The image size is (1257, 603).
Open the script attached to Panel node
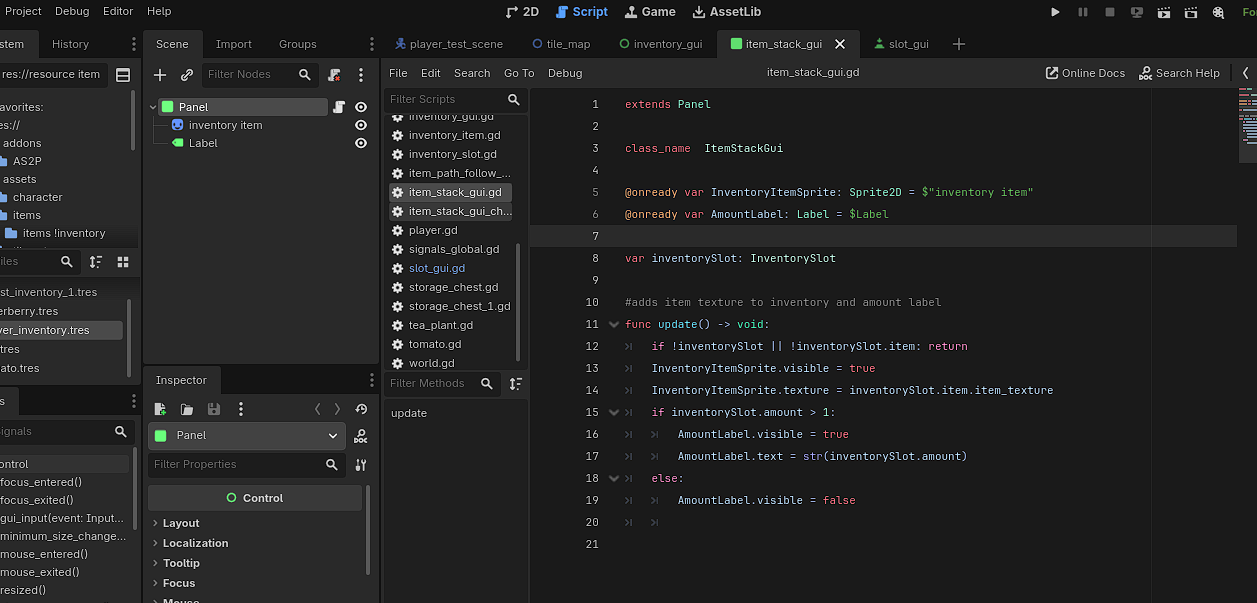coord(339,107)
